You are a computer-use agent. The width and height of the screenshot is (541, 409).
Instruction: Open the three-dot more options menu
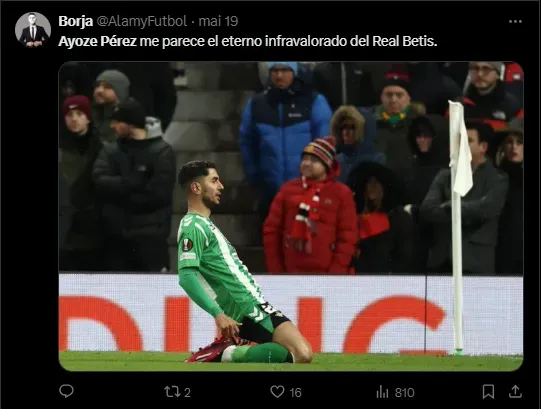coord(515,21)
